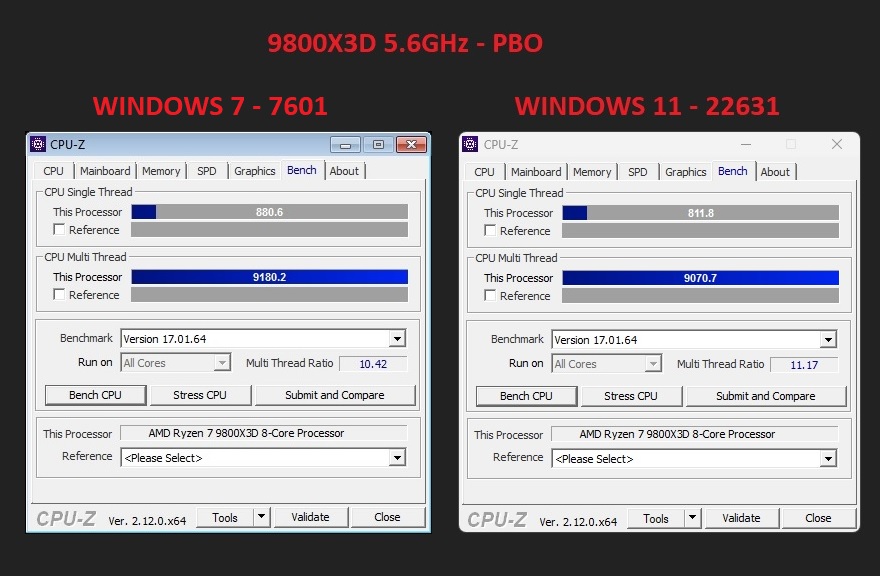Image resolution: width=880 pixels, height=576 pixels.
Task: Expand Tools dropdown arrow in Windows 7 window
Action: coord(262,517)
